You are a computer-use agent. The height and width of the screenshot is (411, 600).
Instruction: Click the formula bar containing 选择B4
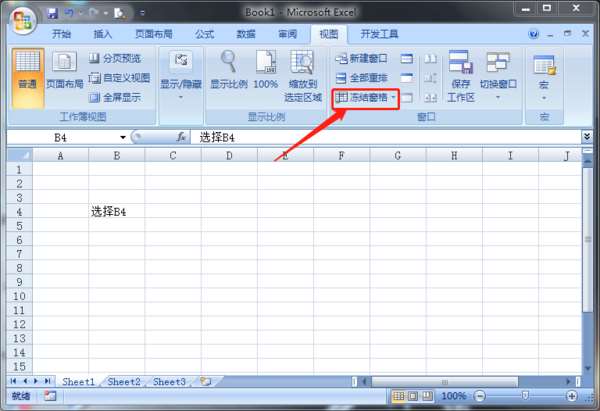[x=385, y=137]
